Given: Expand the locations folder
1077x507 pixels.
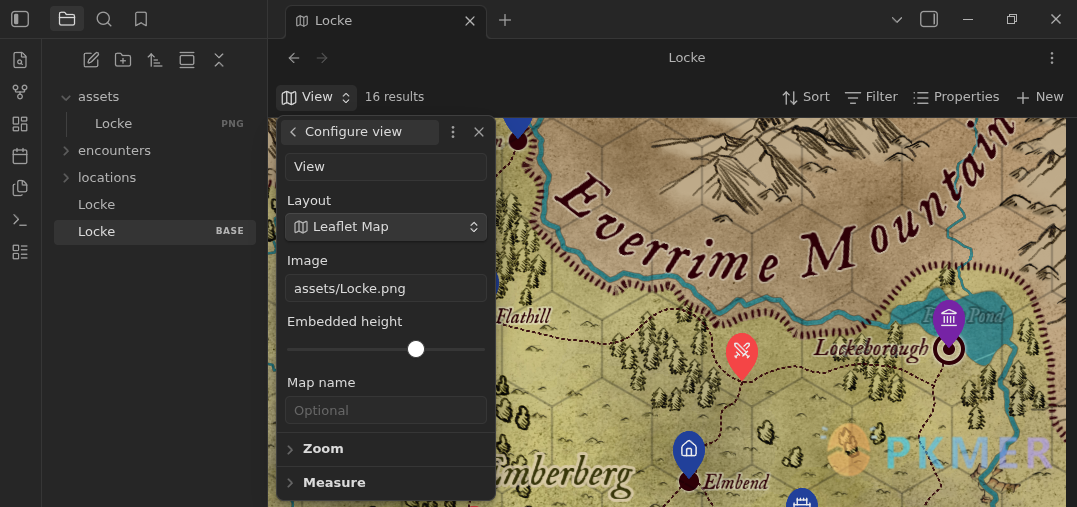Looking at the screenshot, I should (66, 177).
